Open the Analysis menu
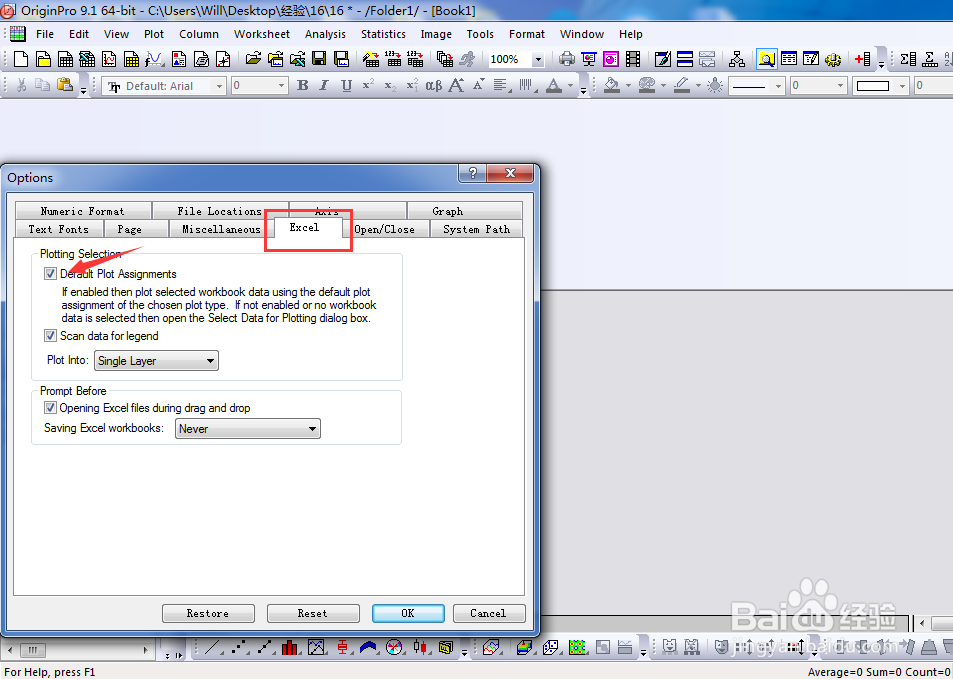Screen dimensions: 953x680 pyautogui.click(x=325, y=34)
